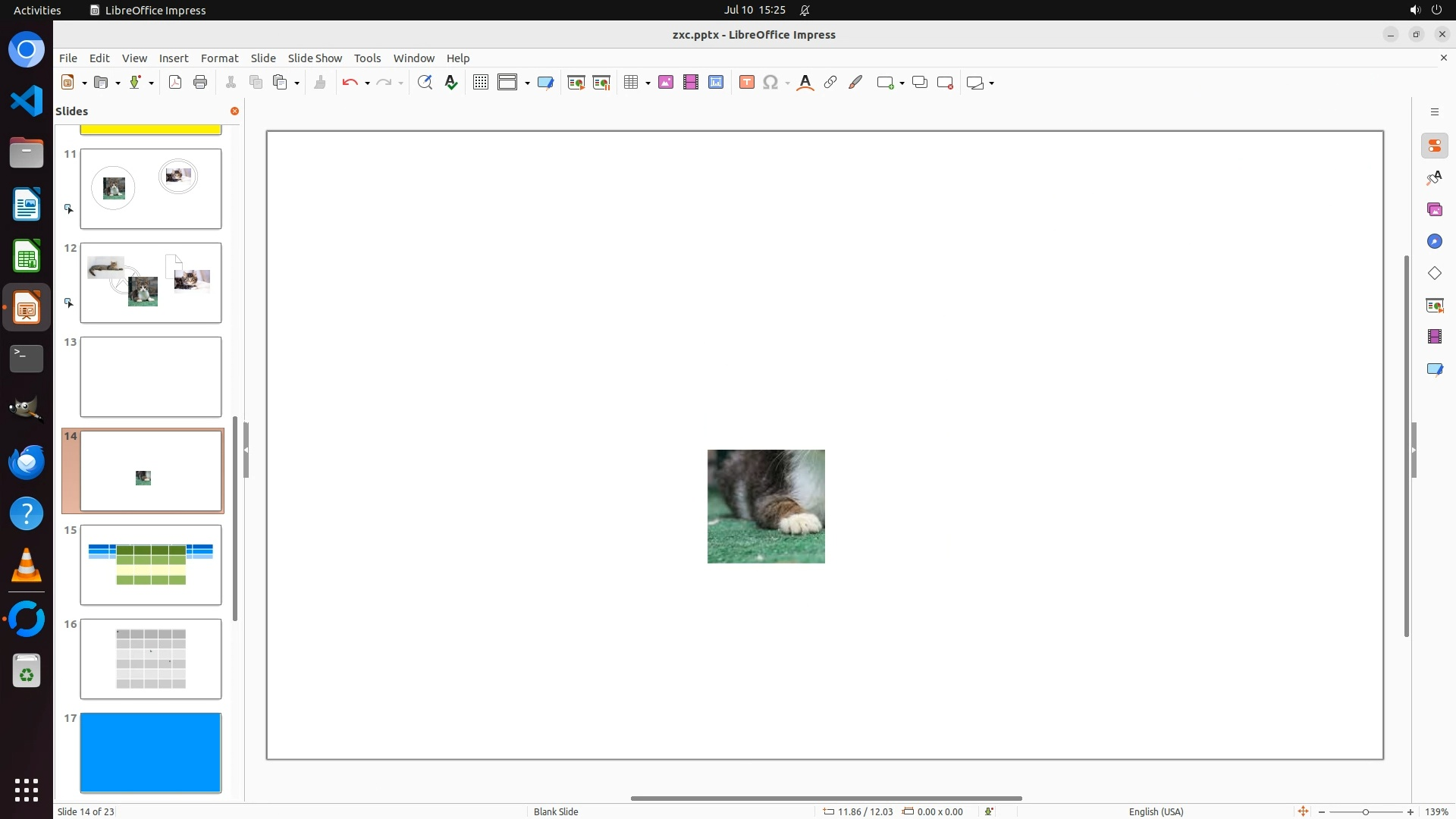Toggle Show Draw Functions icon
The height and width of the screenshot is (819, 1456).
(855, 83)
